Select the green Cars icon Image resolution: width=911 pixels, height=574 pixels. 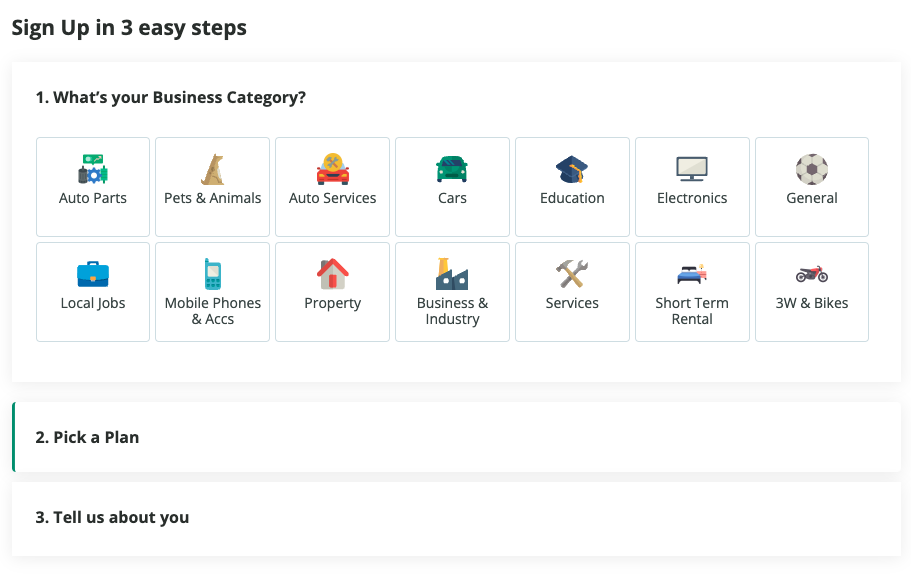click(452, 169)
